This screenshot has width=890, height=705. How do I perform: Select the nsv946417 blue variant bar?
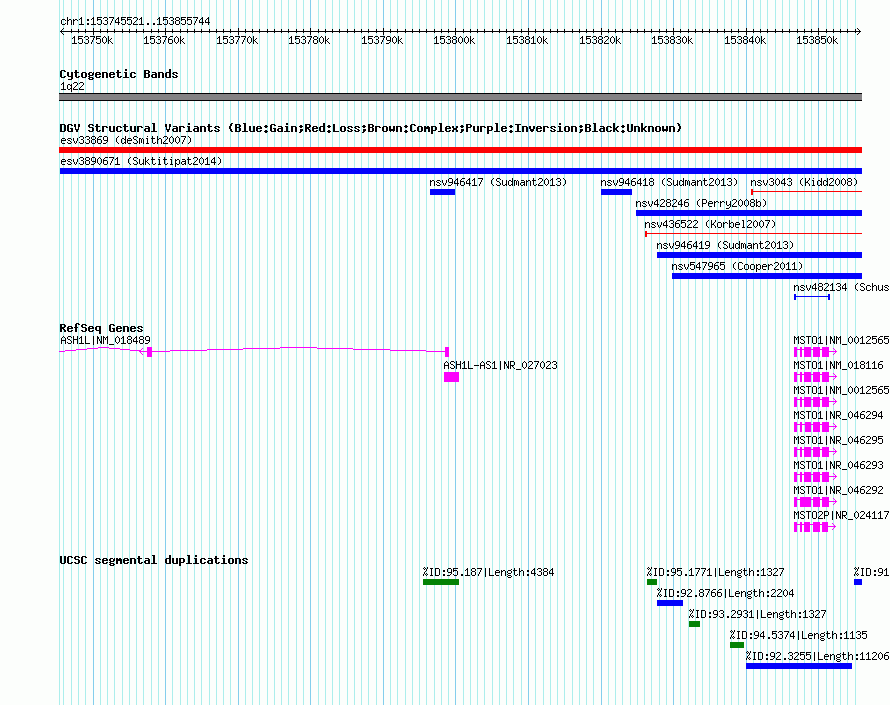tap(442, 192)
